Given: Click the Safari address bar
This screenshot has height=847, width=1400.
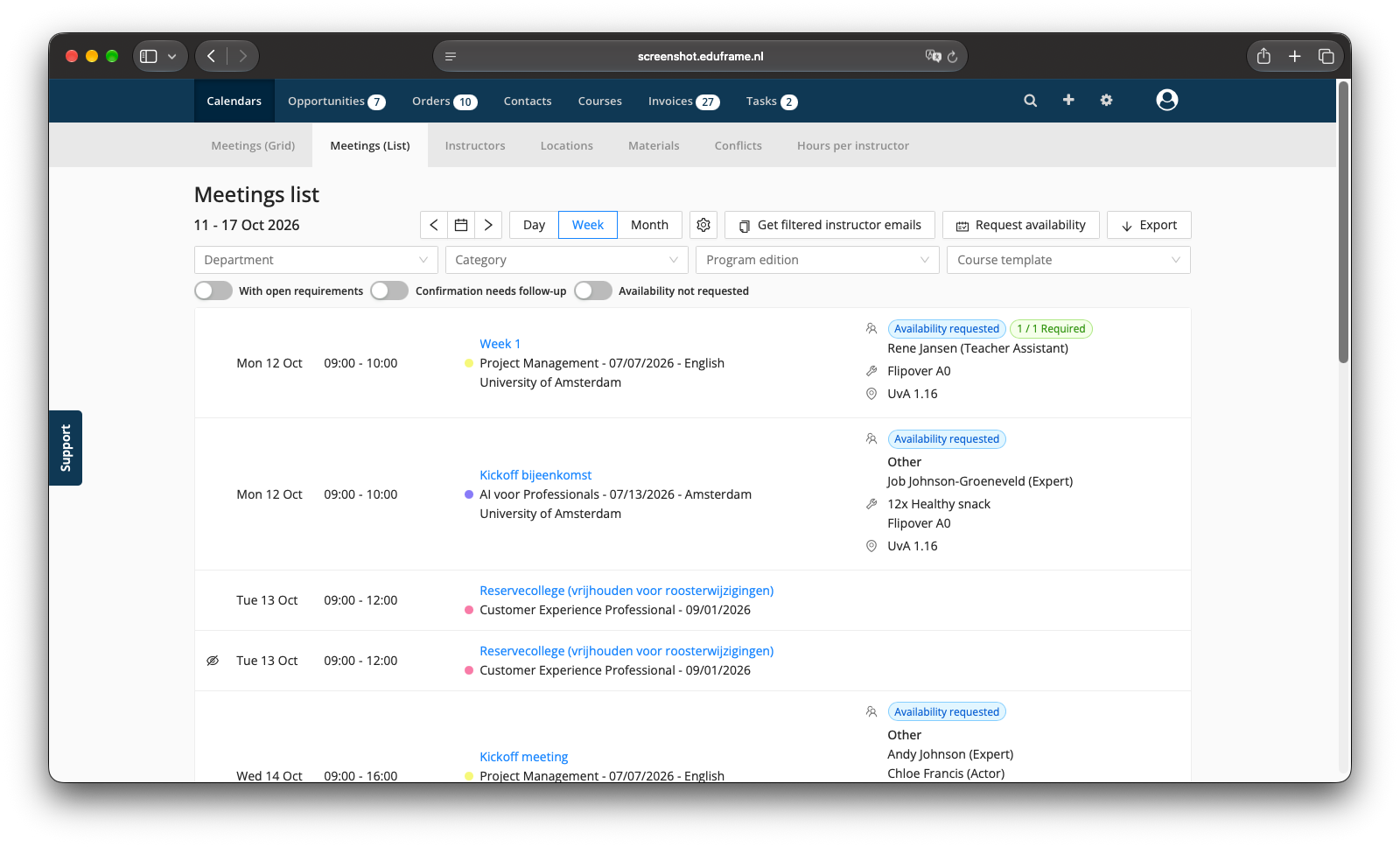Looking at the screenshot, I should (700, 56).
